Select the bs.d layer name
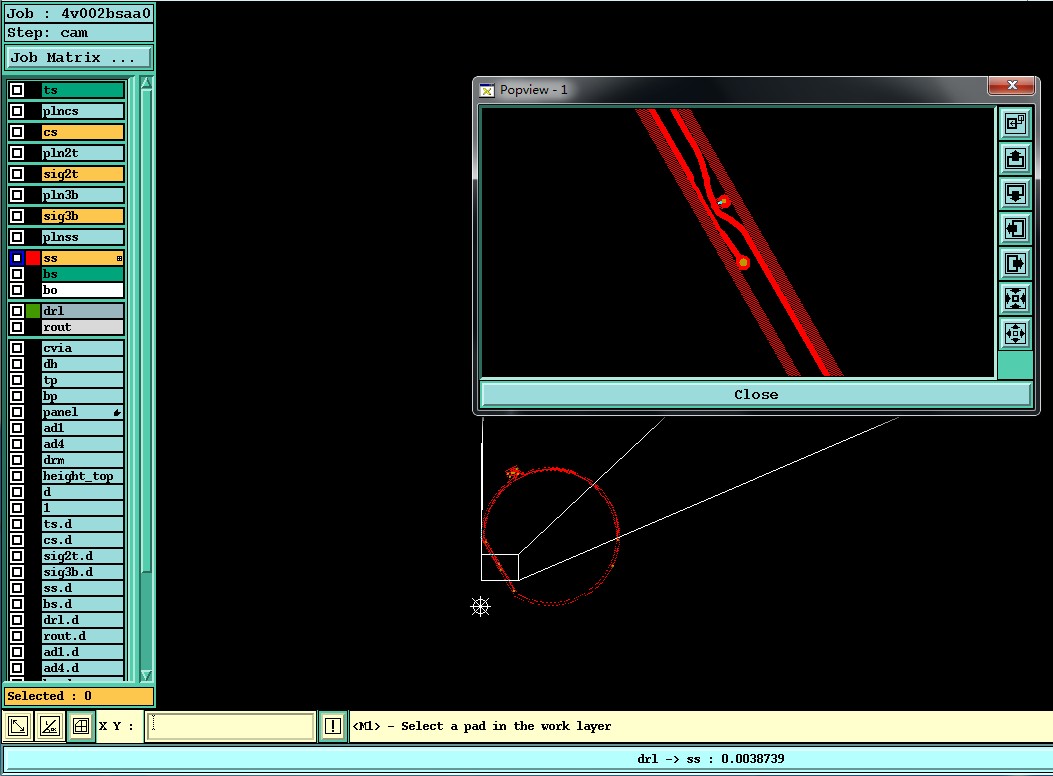Viewport: 1053px width, 776px height. tap(83, 604)
